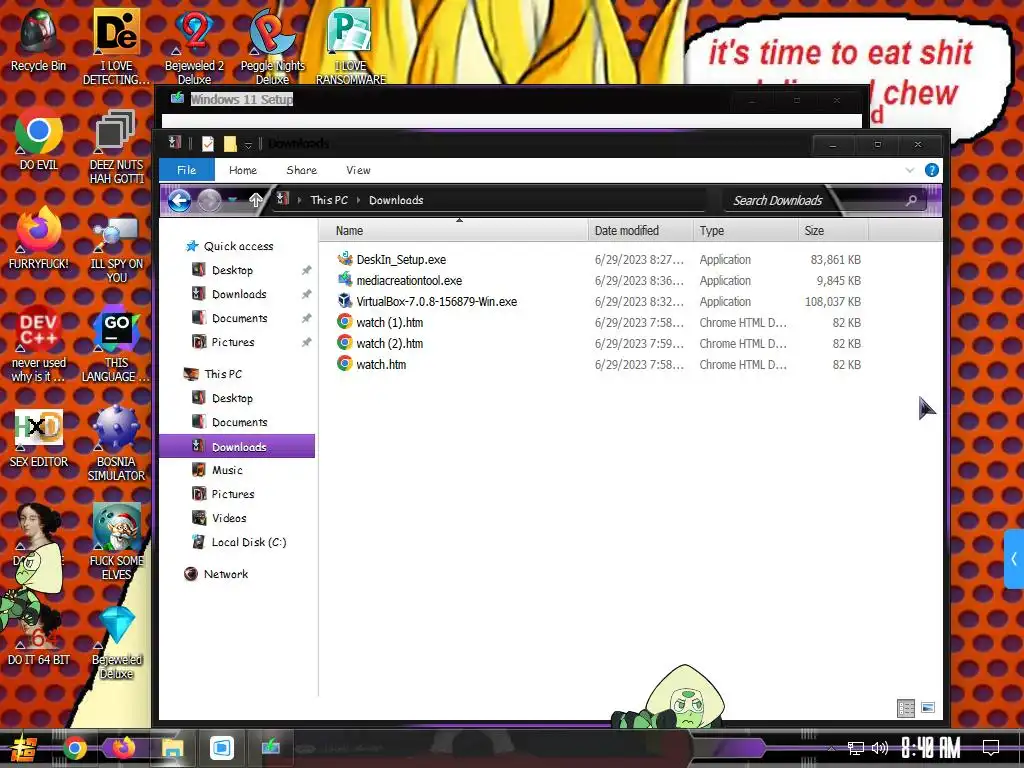Click the Properties quick access toolbar icon
The width and height of the screenshot is (1024, 768).
(208, 144)
